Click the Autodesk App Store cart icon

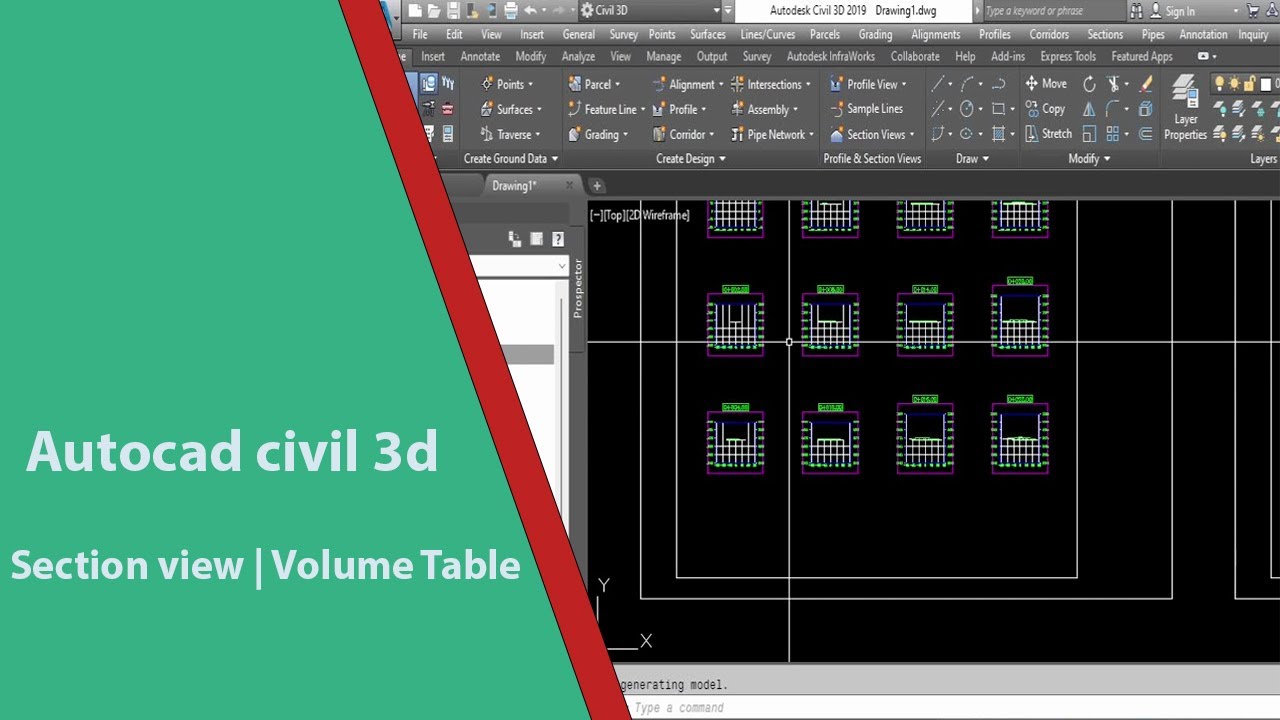pos(1253,10)
